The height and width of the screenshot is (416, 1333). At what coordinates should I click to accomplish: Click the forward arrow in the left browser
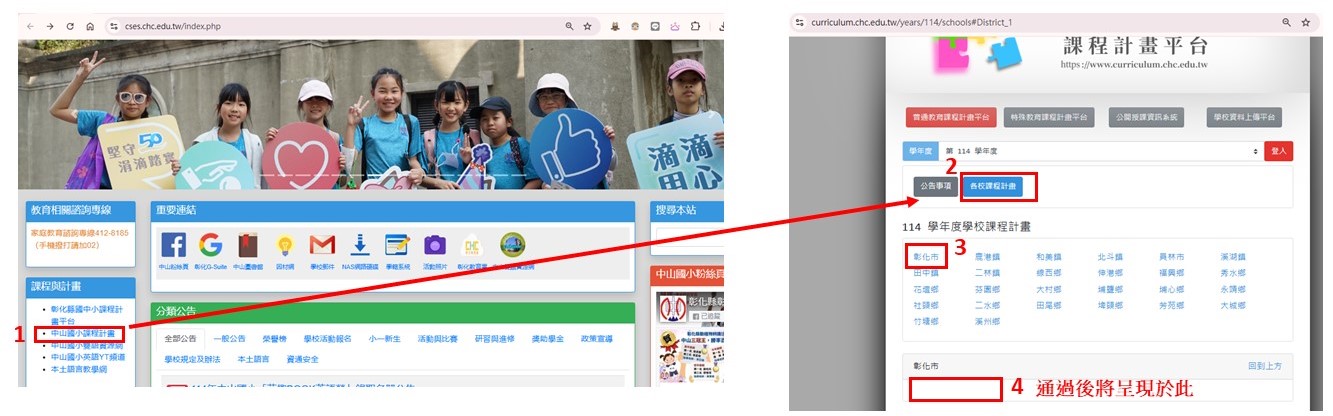tap(49, 26)
